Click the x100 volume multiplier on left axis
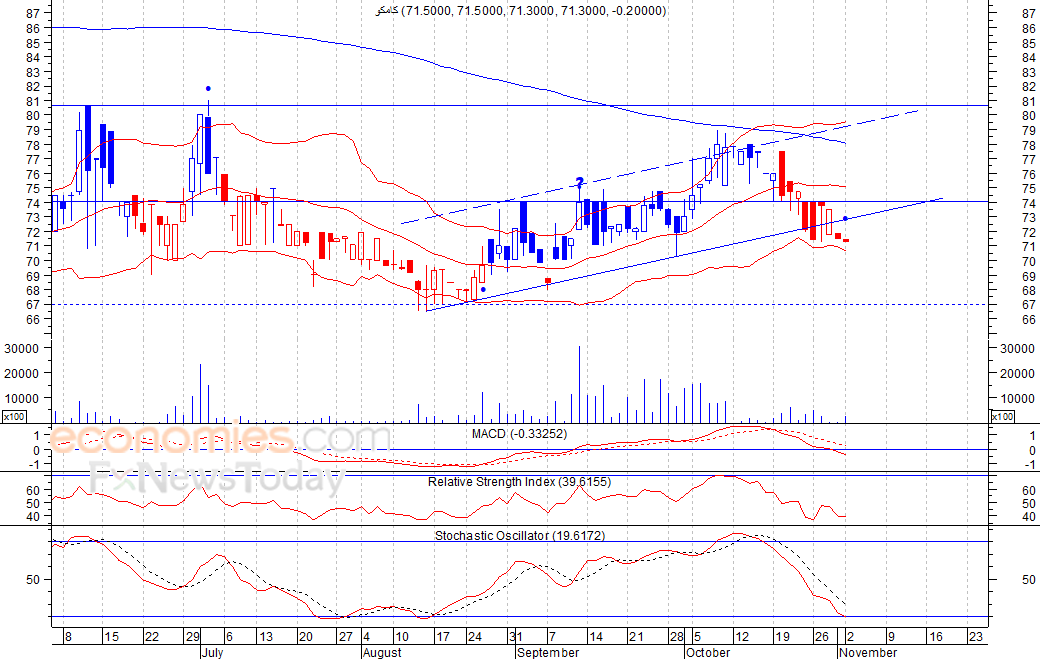This screenshot has width=1040, height=659. tap(14, 416)
